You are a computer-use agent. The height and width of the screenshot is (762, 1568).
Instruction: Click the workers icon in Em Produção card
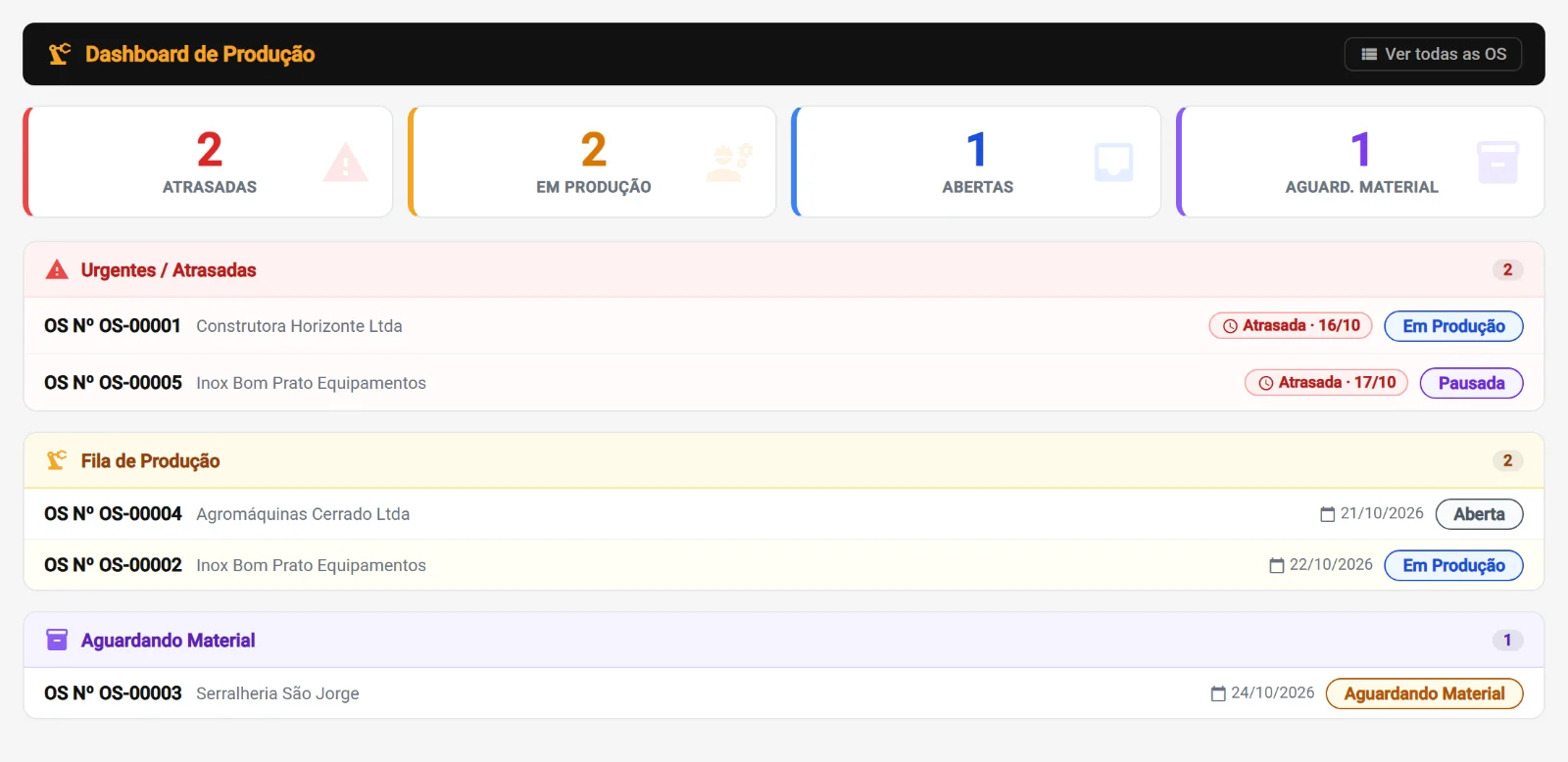click(x=729, y=163)
